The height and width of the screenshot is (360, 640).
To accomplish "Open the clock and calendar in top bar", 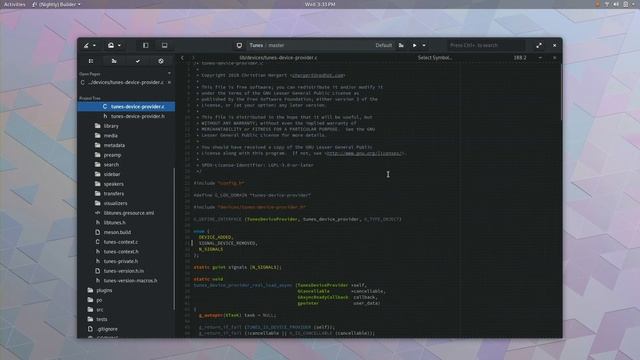I will 320,4.
